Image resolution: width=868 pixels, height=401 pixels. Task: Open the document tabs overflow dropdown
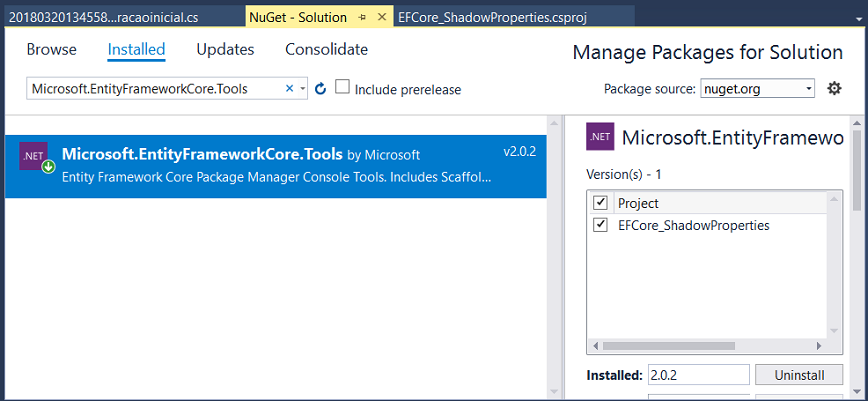pyautogui.click(x=858, y=18)
